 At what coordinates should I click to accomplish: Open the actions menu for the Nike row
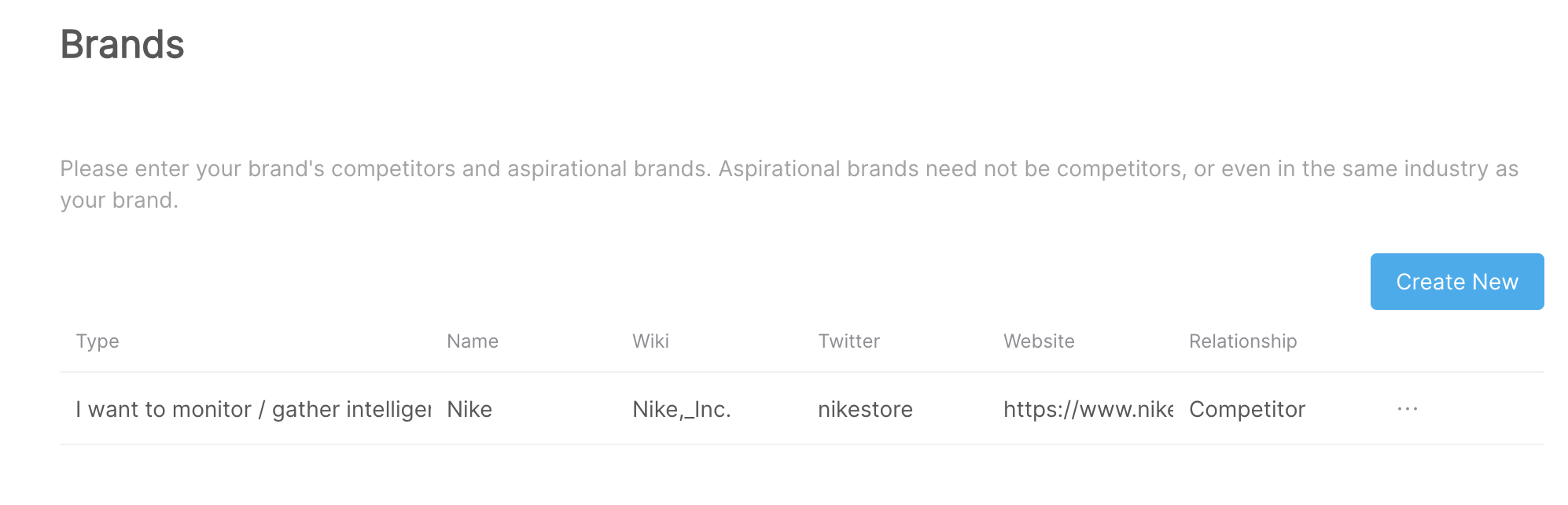point(1407,408)
